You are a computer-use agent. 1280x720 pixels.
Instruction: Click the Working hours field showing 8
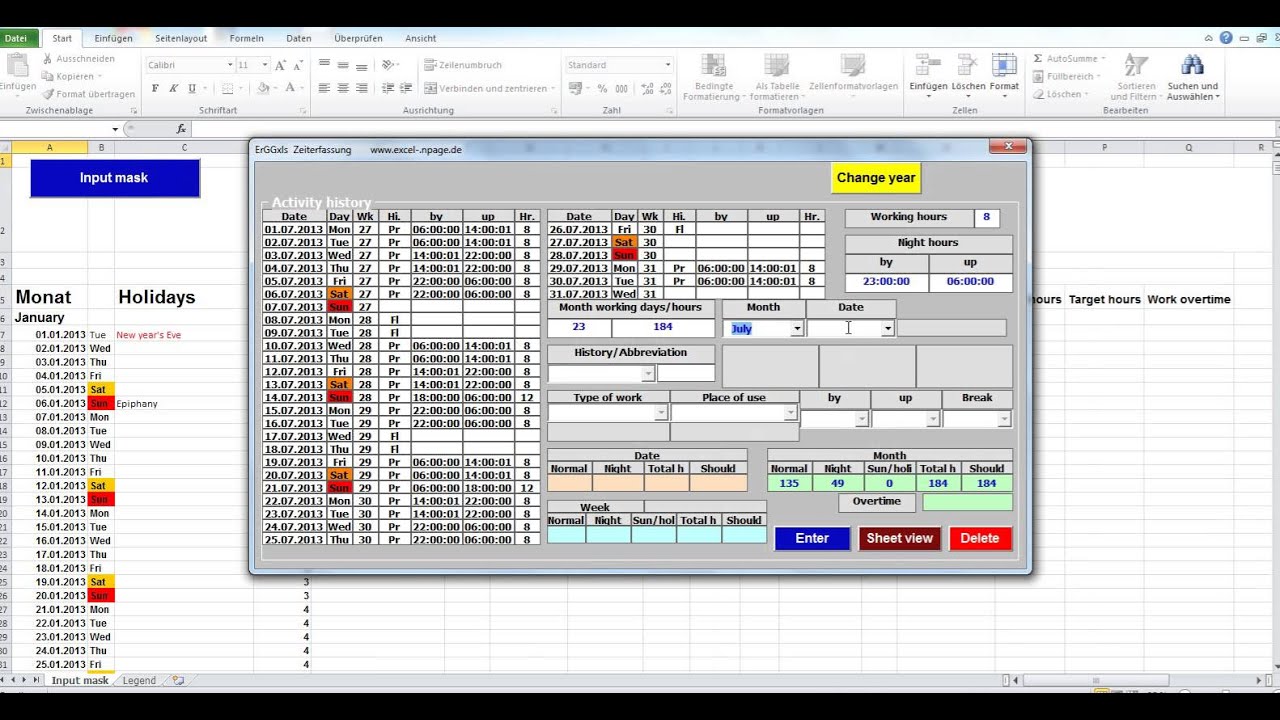(986, 217)
